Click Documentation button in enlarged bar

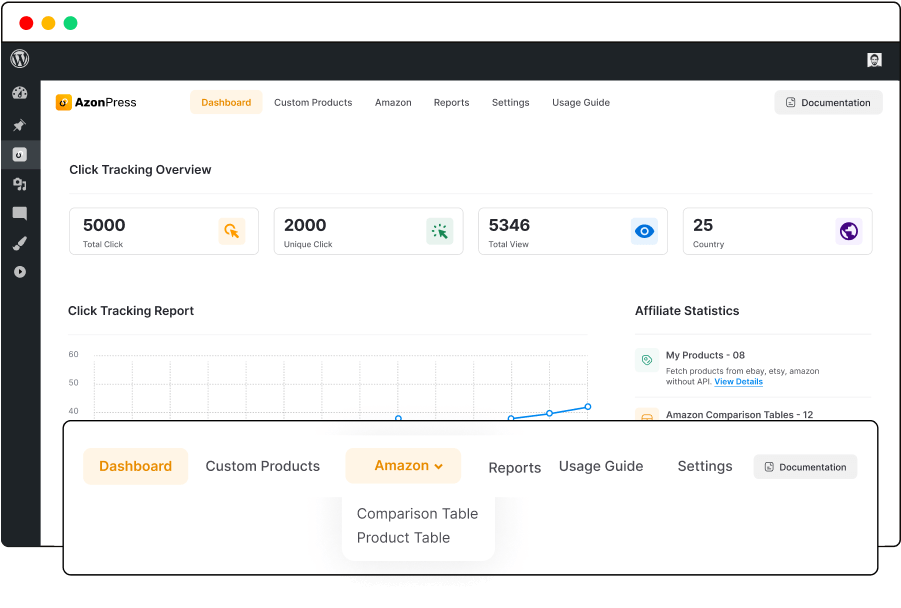805,467
